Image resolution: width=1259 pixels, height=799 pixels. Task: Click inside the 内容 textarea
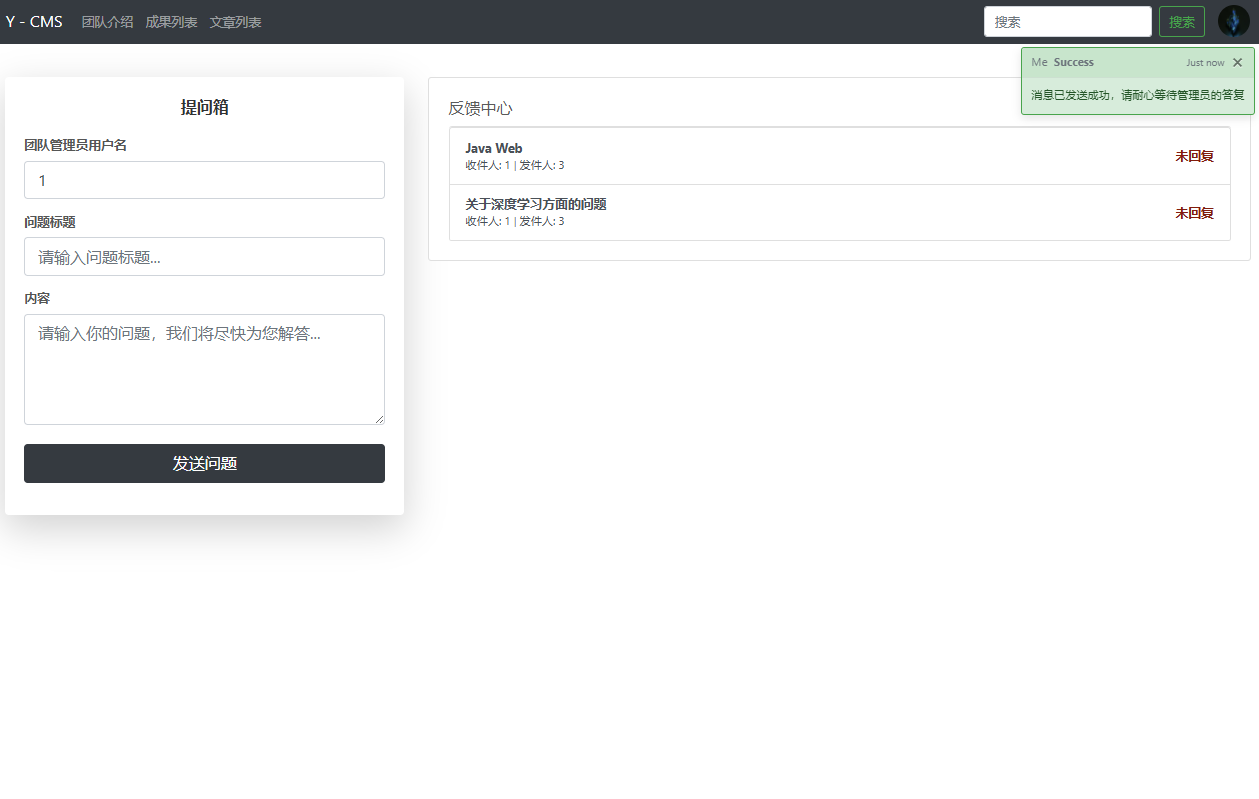coord(204,368)
